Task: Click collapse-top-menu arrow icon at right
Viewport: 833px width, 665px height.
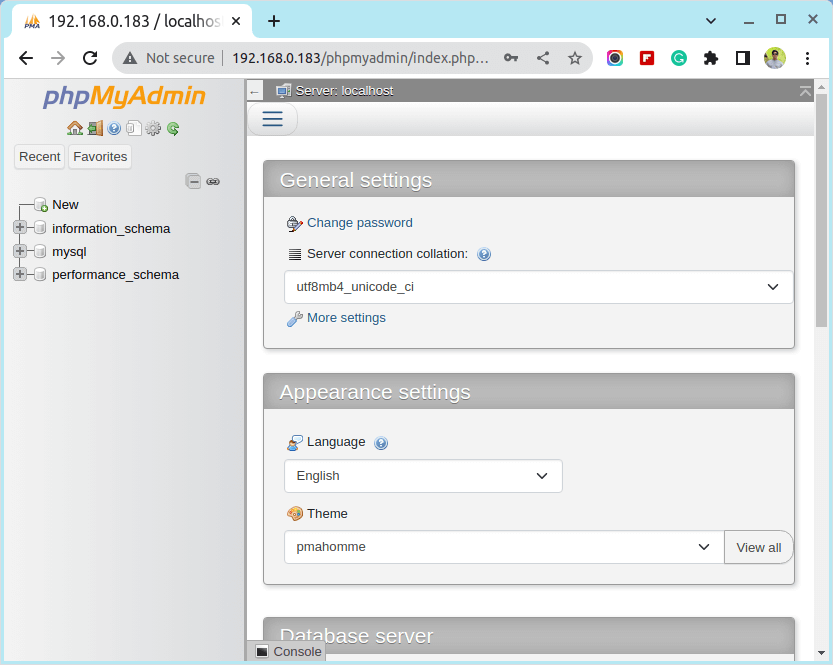Action: pos(805,91)
